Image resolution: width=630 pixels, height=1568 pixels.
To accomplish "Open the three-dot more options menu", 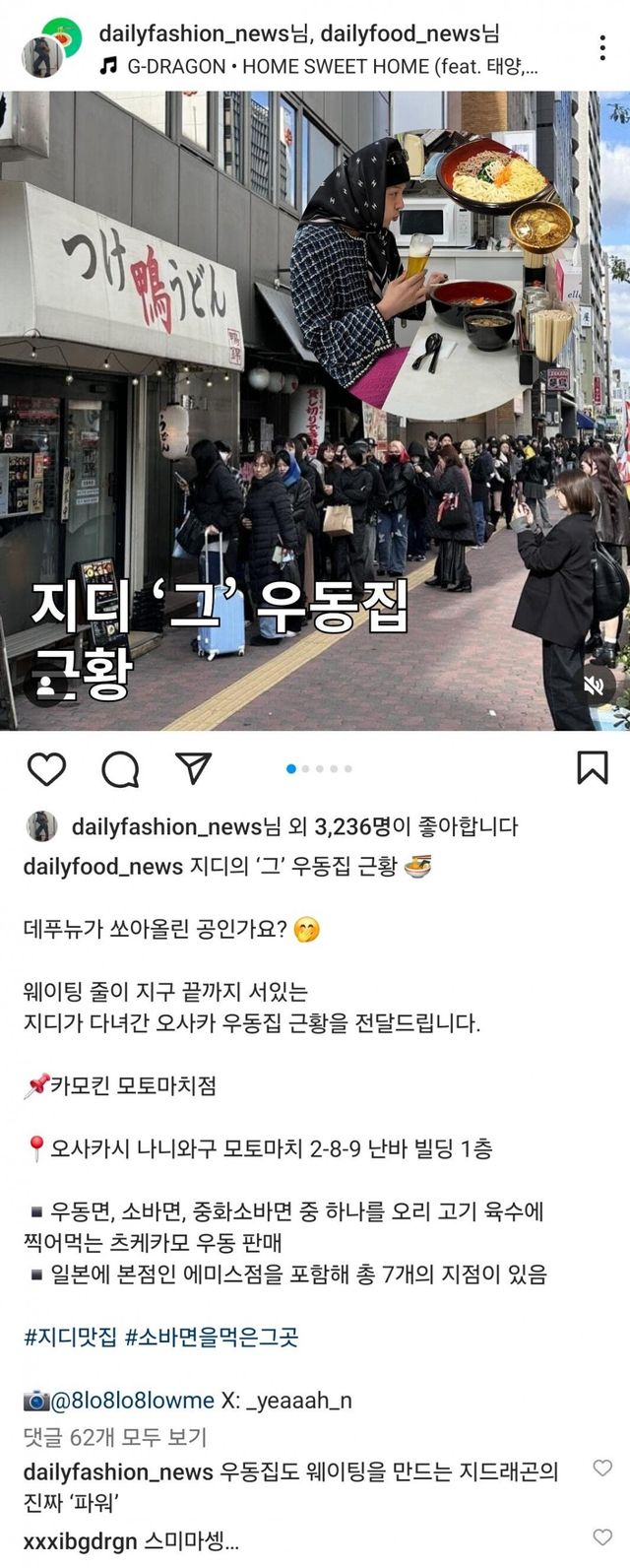I will [602, 47].
